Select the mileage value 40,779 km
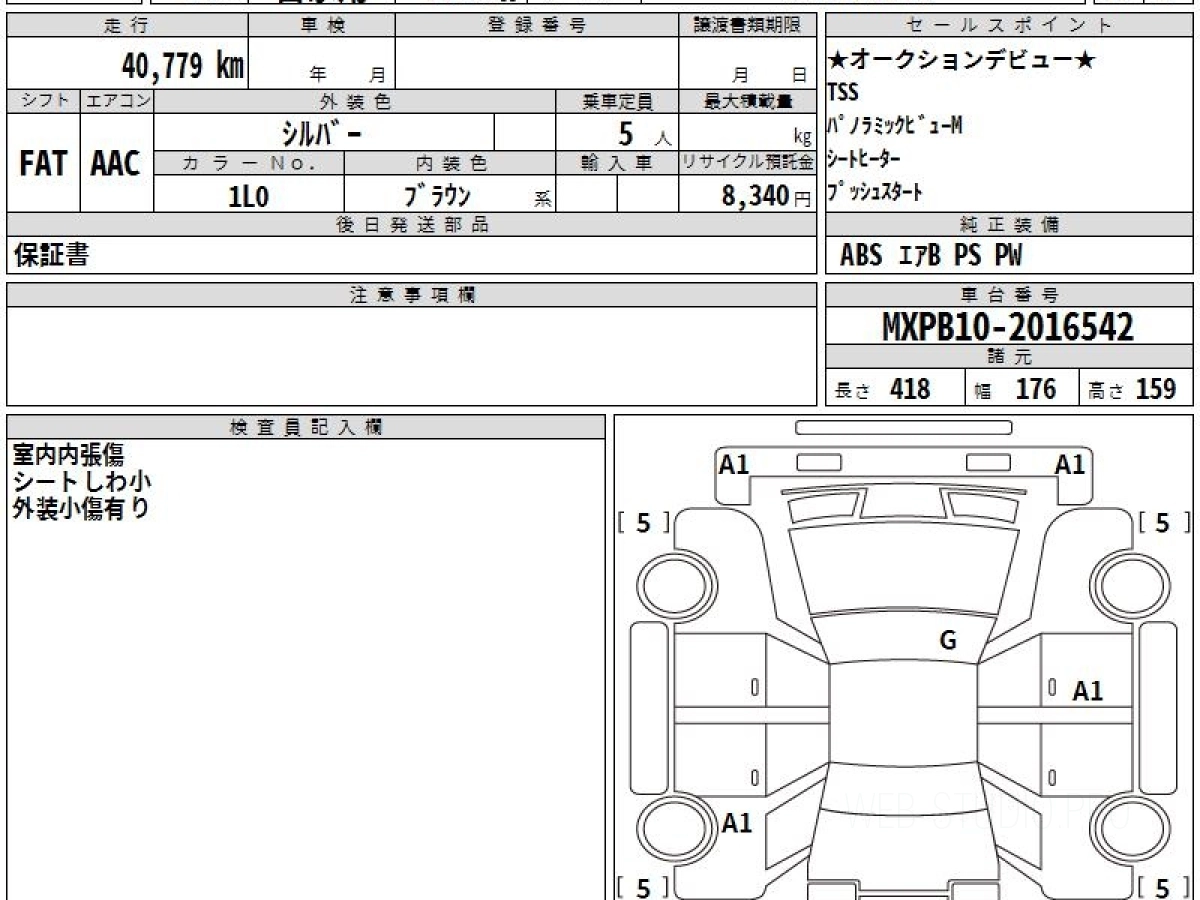Image resolution: width=1200 pixels, height=900 pixels. click(x=182, y=66)
